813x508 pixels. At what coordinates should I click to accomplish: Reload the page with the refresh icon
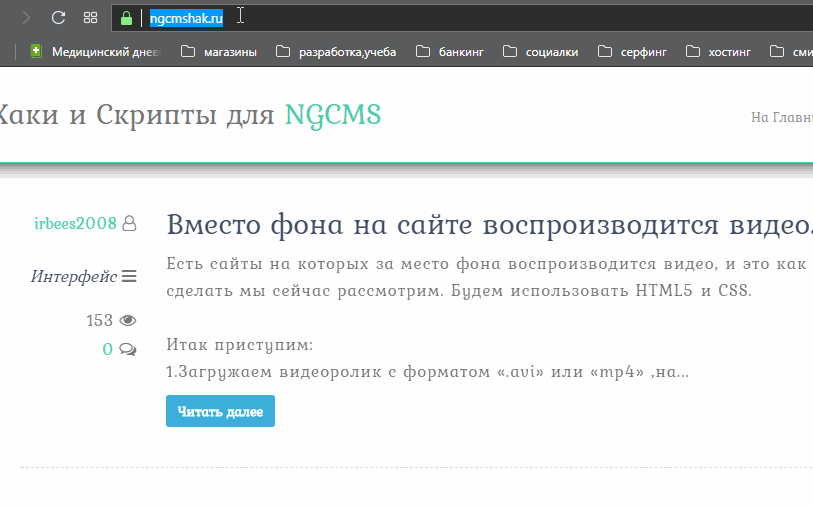(58, 18)
